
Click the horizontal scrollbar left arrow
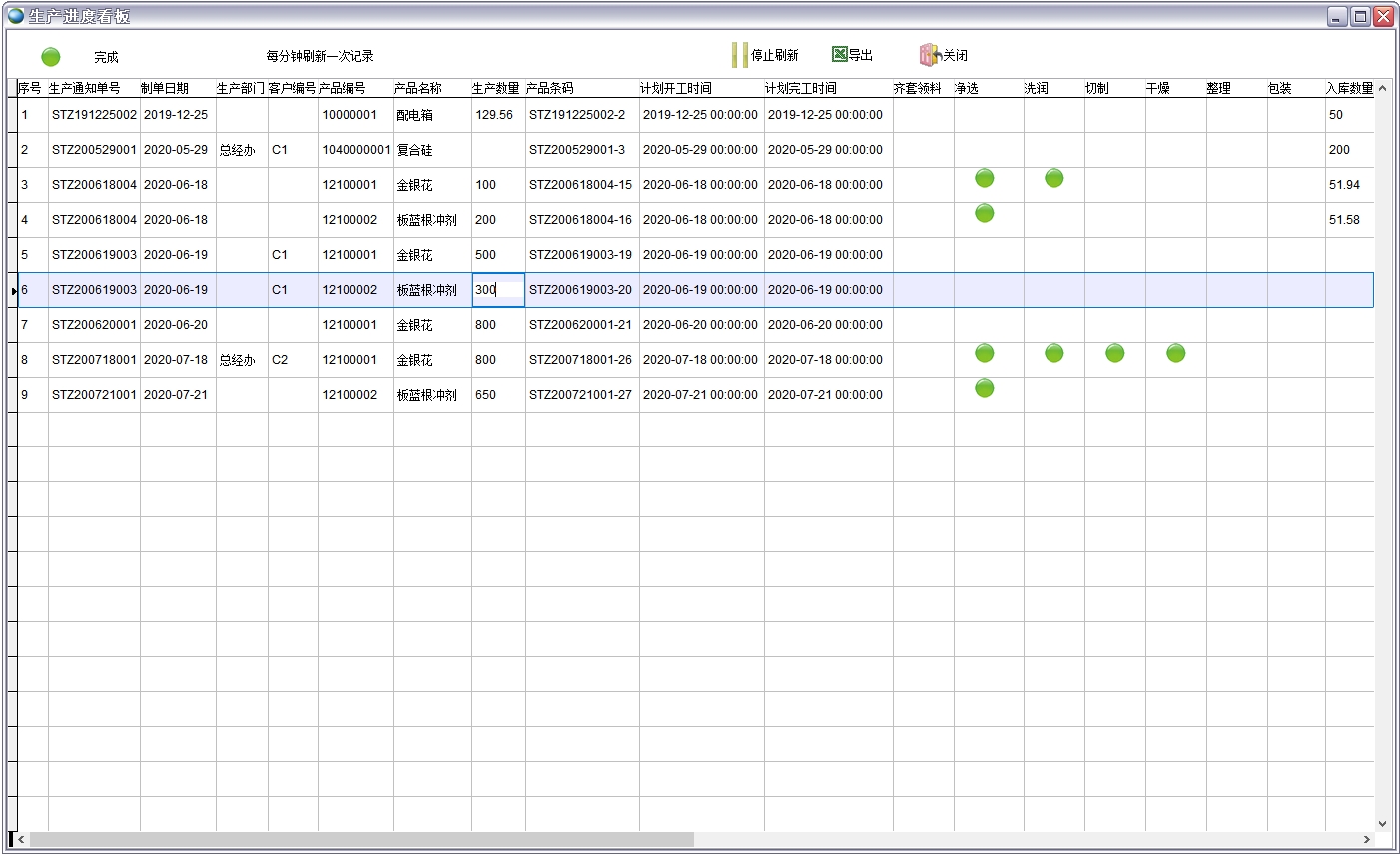pos(21,839)
